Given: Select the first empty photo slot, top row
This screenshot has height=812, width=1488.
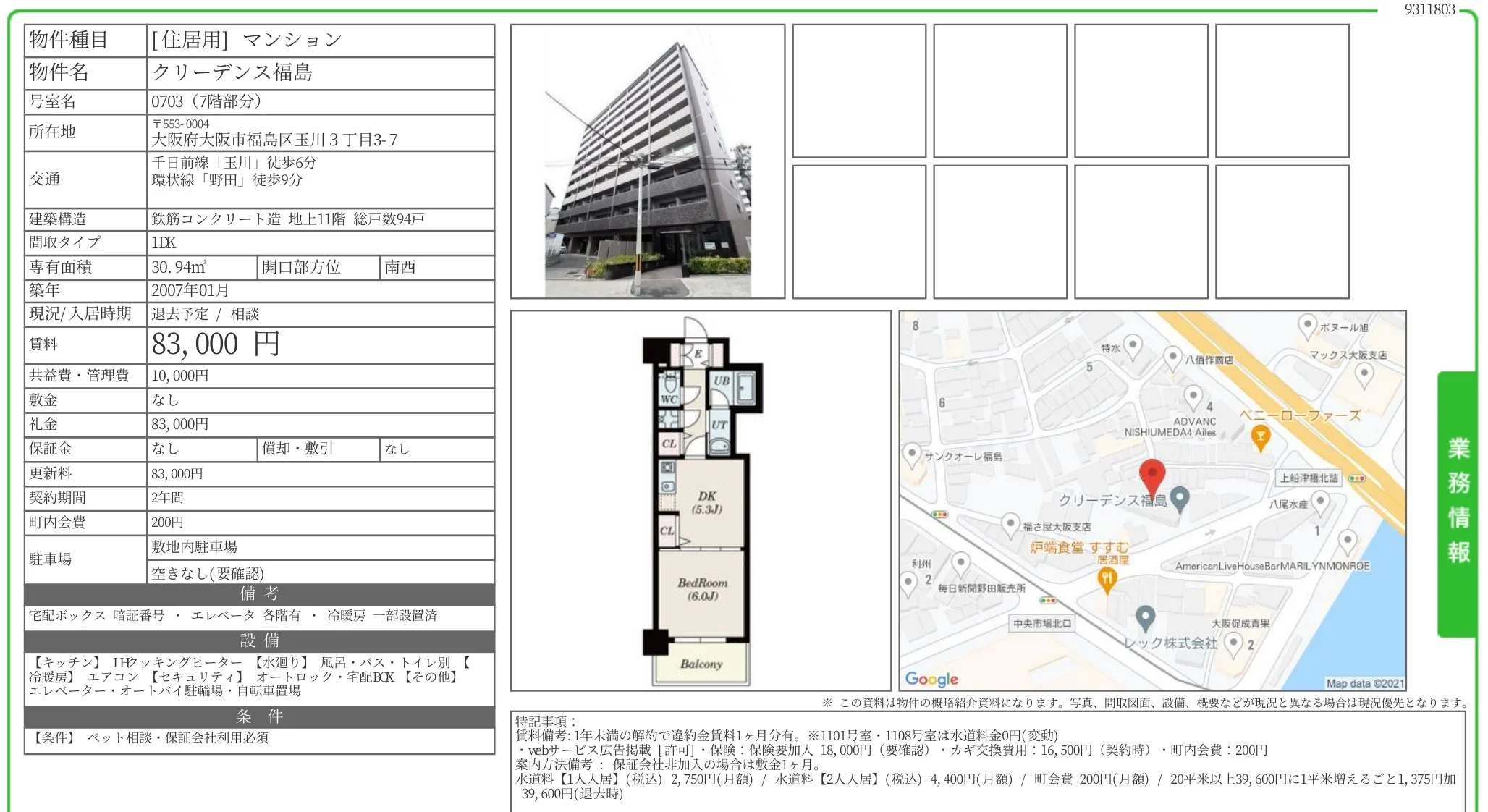Looking at the screenshot, I should click(859, 91).
